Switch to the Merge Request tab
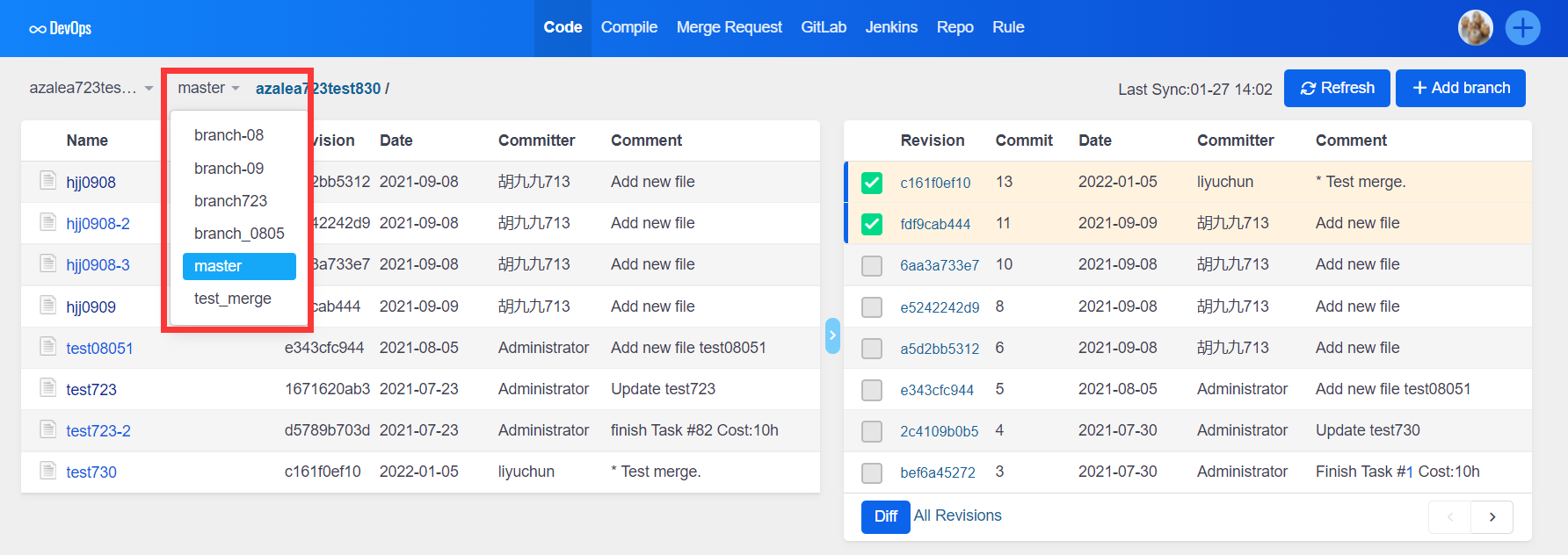The image size is (1568, 555). [x=729, y=27]
